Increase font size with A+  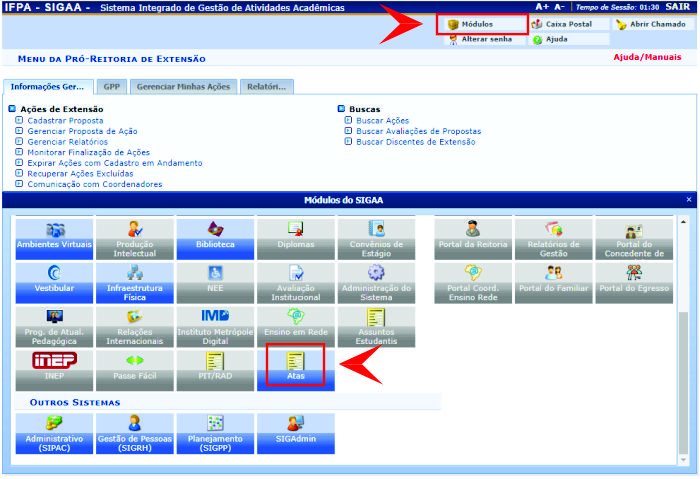tap(542, 7)
